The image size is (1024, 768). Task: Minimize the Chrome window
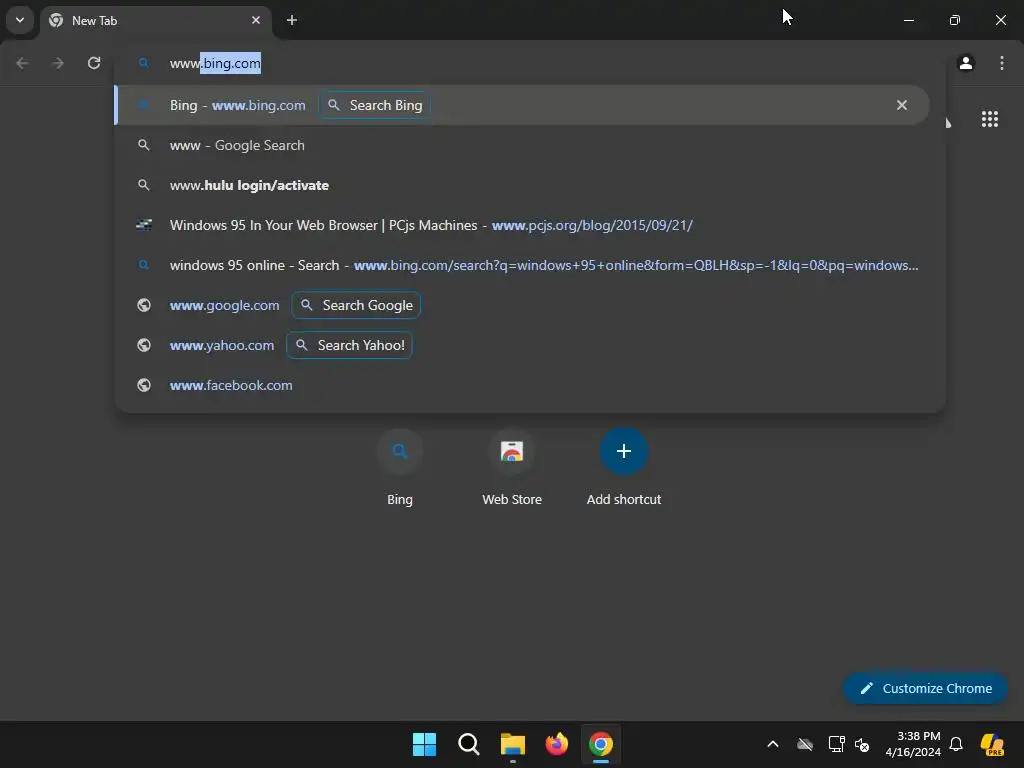coord(908,20)
